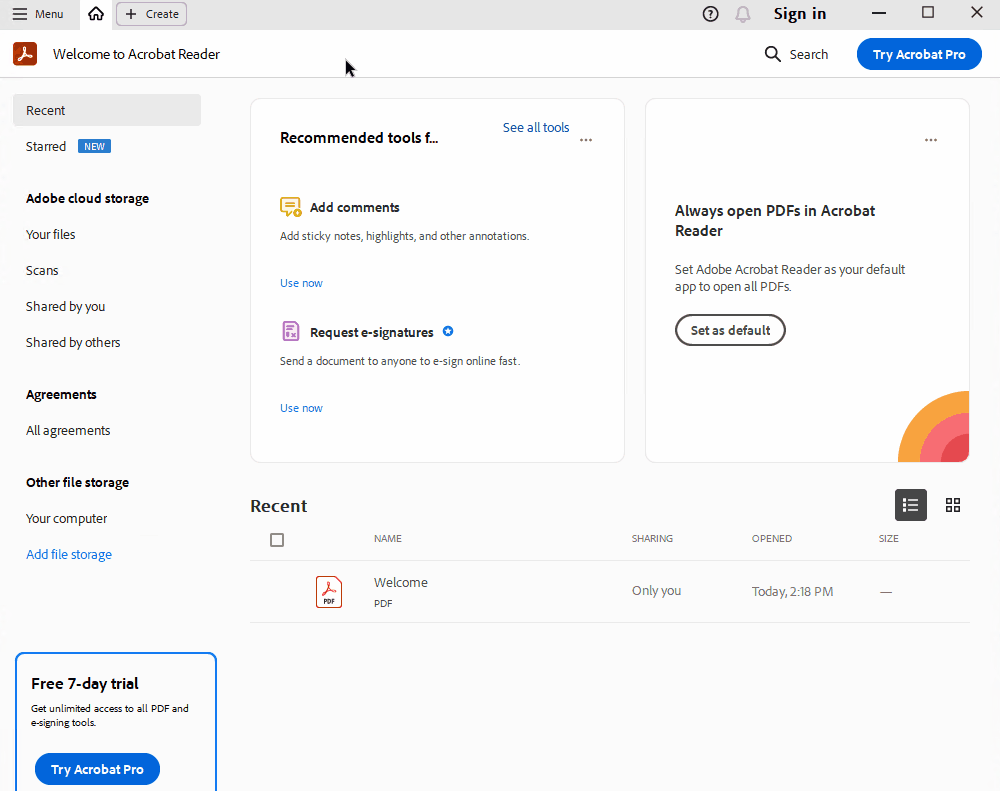
Task: Click the Add comments tool title
Action: [x=355, y=207]
